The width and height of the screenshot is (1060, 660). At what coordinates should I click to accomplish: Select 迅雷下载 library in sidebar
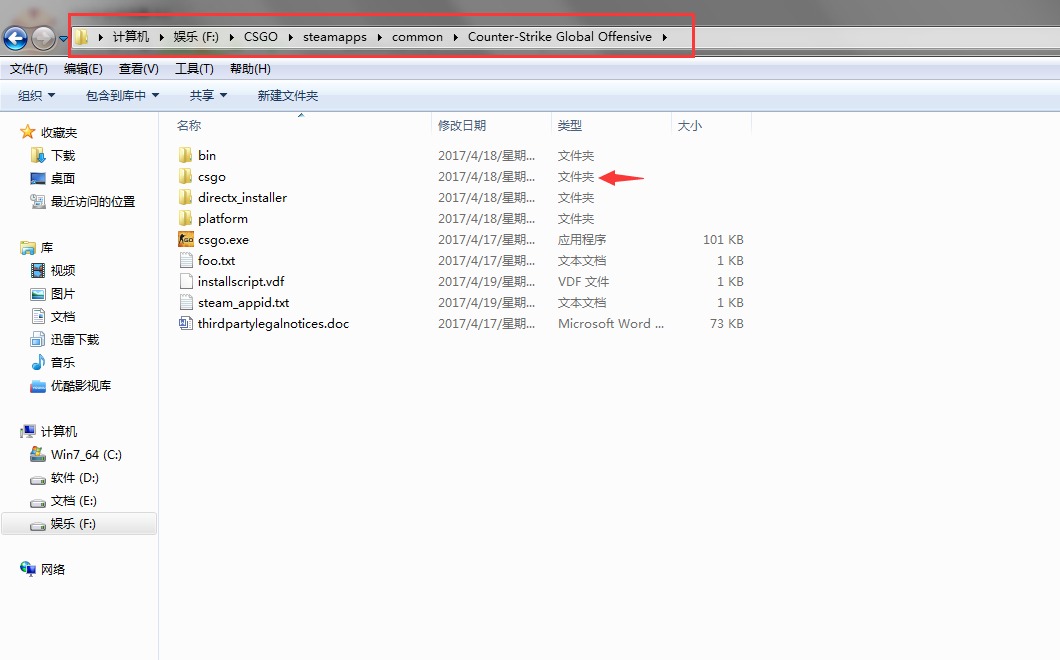coord(75,340)
